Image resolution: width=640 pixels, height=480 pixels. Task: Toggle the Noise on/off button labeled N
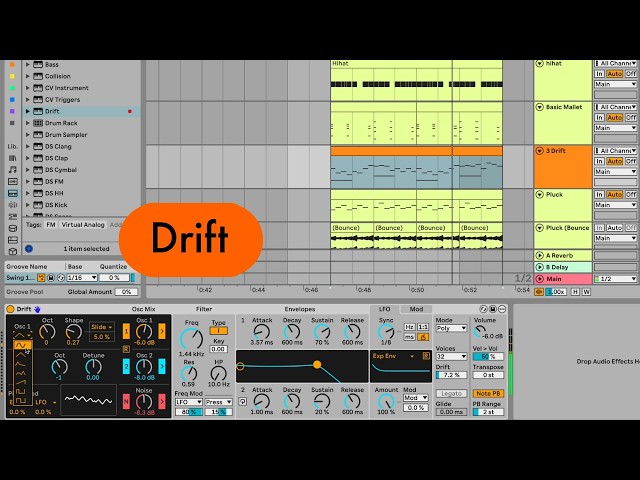(x=126, y=402)
